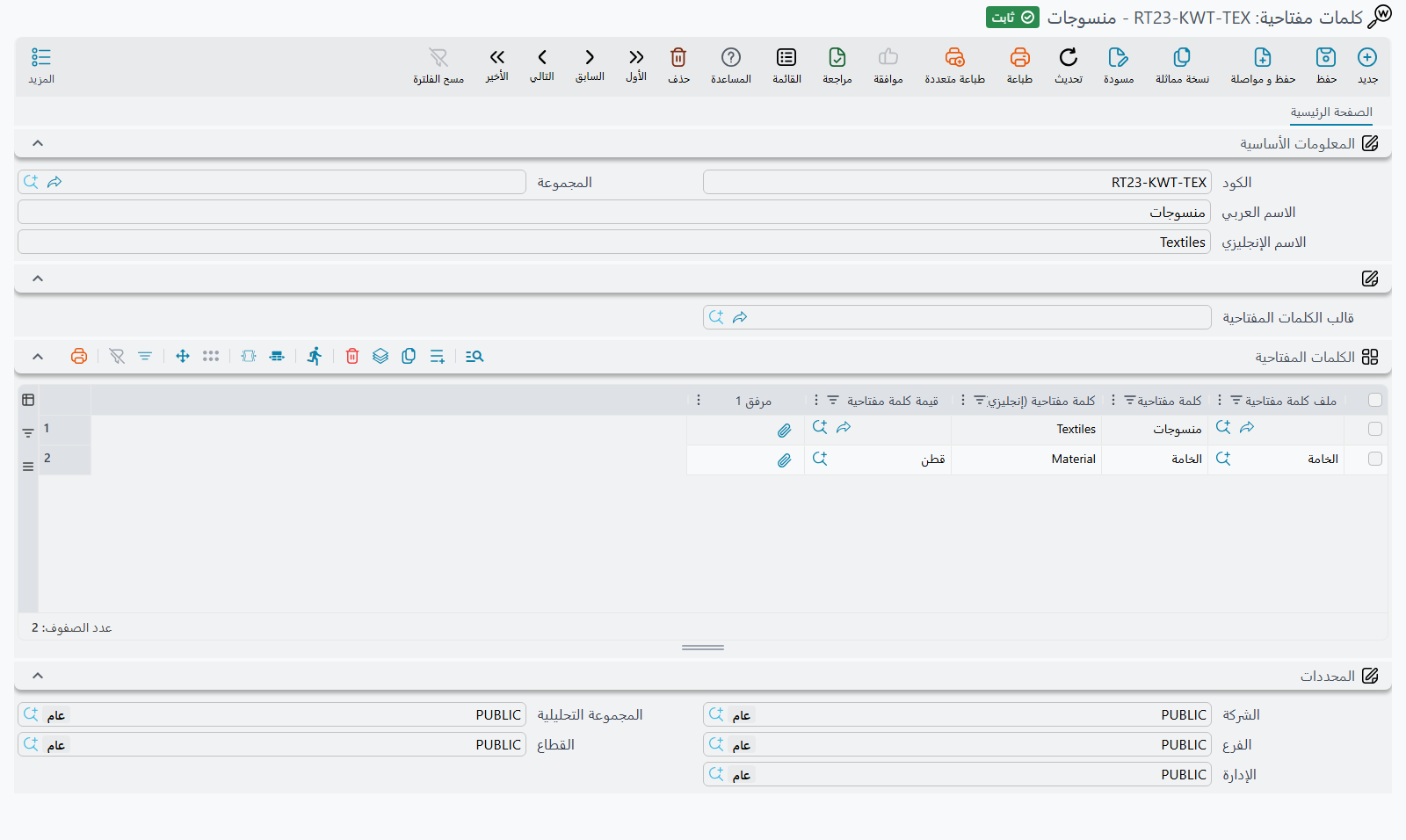The height and width of the screenshot is (840, 1406).
Task: Select the checkbox for the الخامة row
Action: tap(1375, 459)
